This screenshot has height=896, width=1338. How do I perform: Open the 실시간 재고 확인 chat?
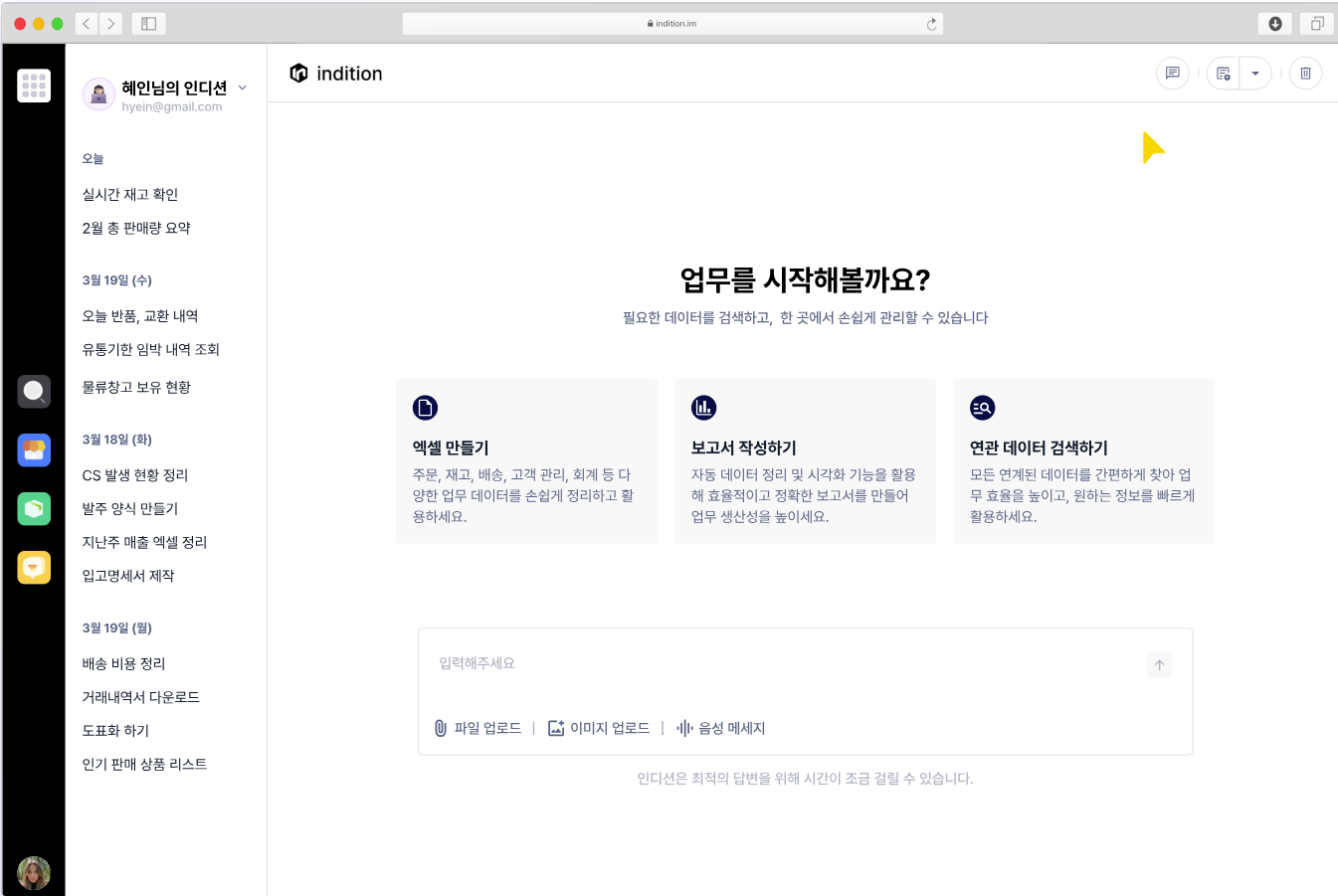[x=130, y=194]
